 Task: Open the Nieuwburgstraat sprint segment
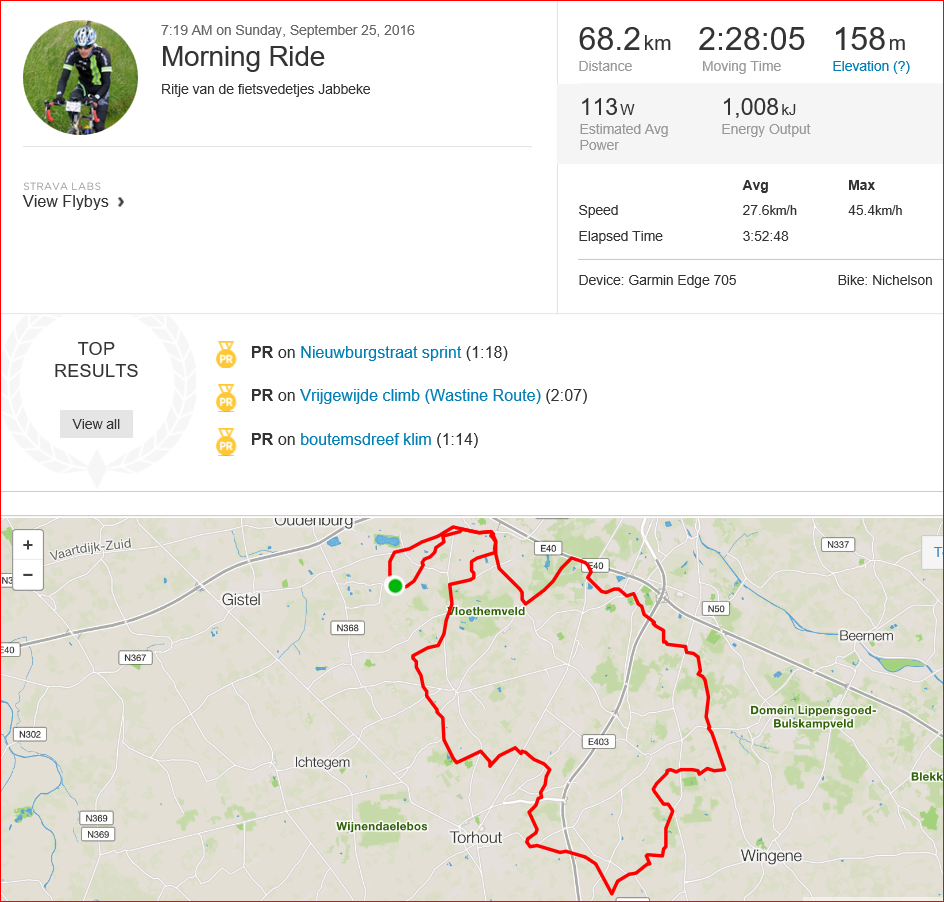pos(380,352)
